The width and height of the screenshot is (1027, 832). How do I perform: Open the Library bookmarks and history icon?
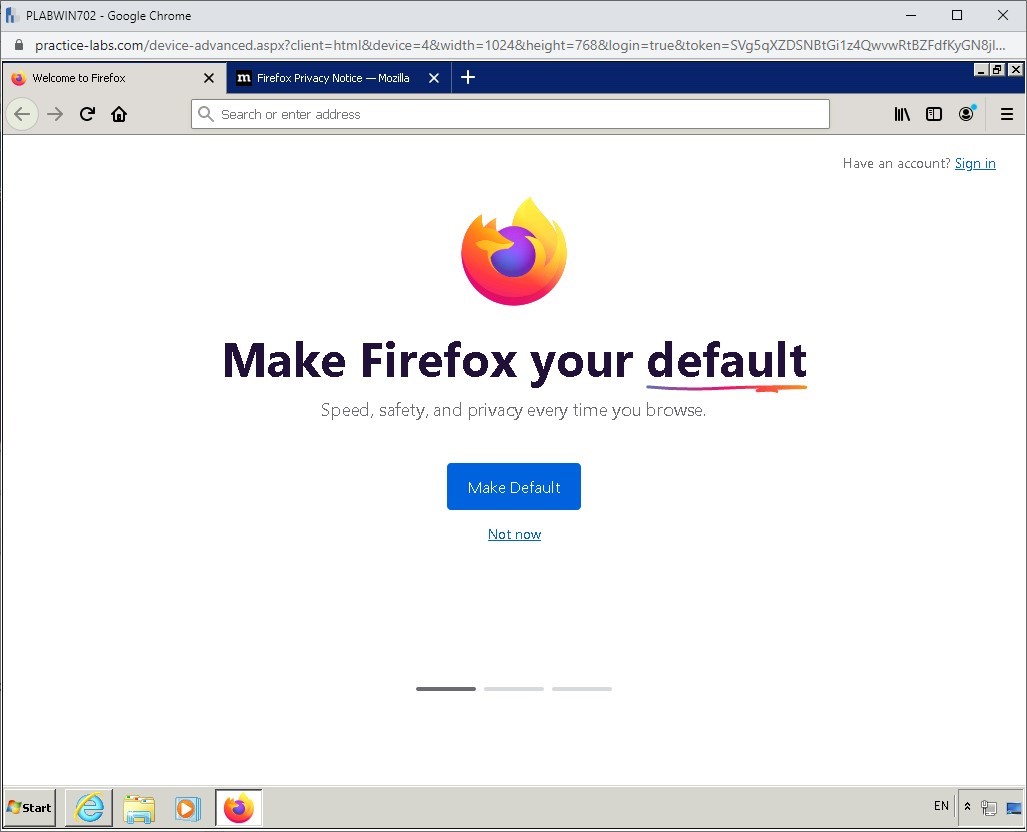tap(902, 114)
